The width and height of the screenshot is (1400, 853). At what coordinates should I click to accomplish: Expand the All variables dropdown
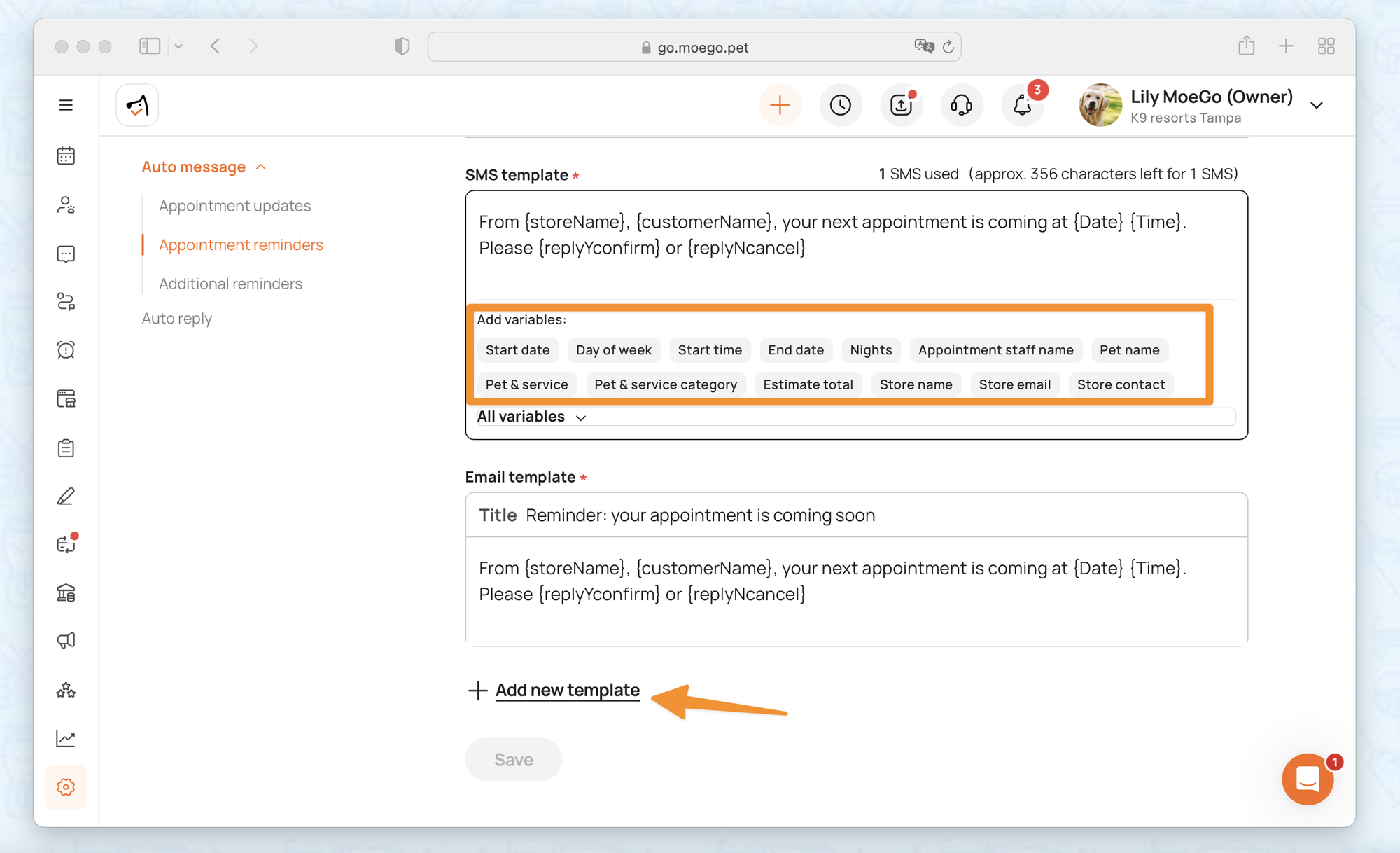(531, 417)
